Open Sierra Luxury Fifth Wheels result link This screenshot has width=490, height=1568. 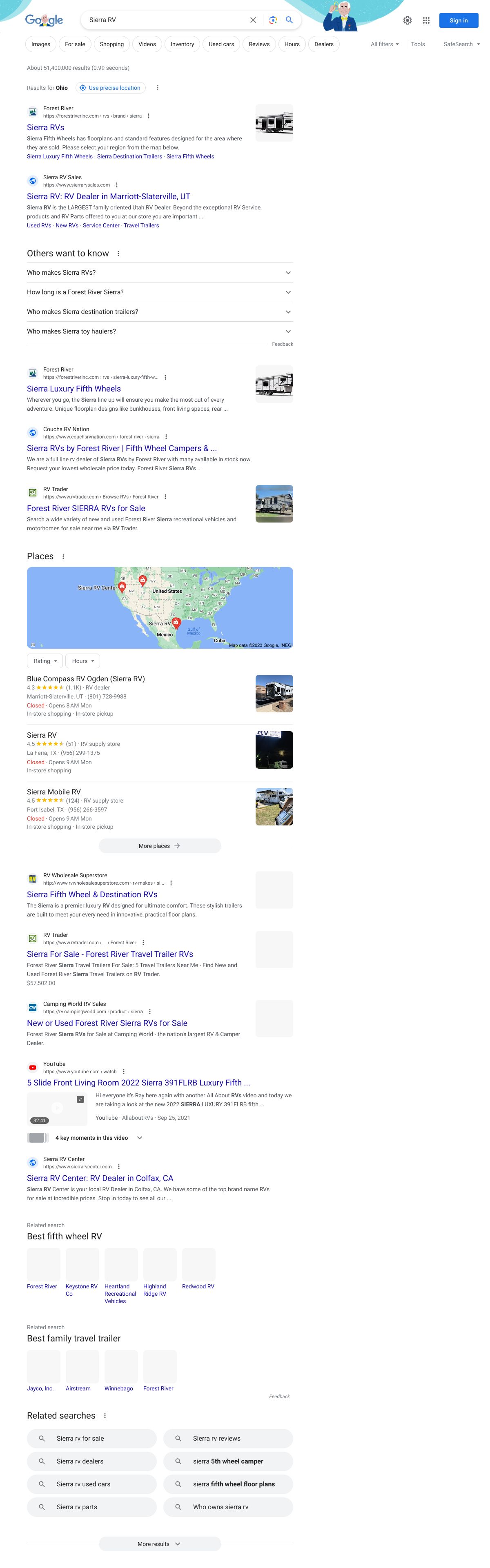click(73, 389)
